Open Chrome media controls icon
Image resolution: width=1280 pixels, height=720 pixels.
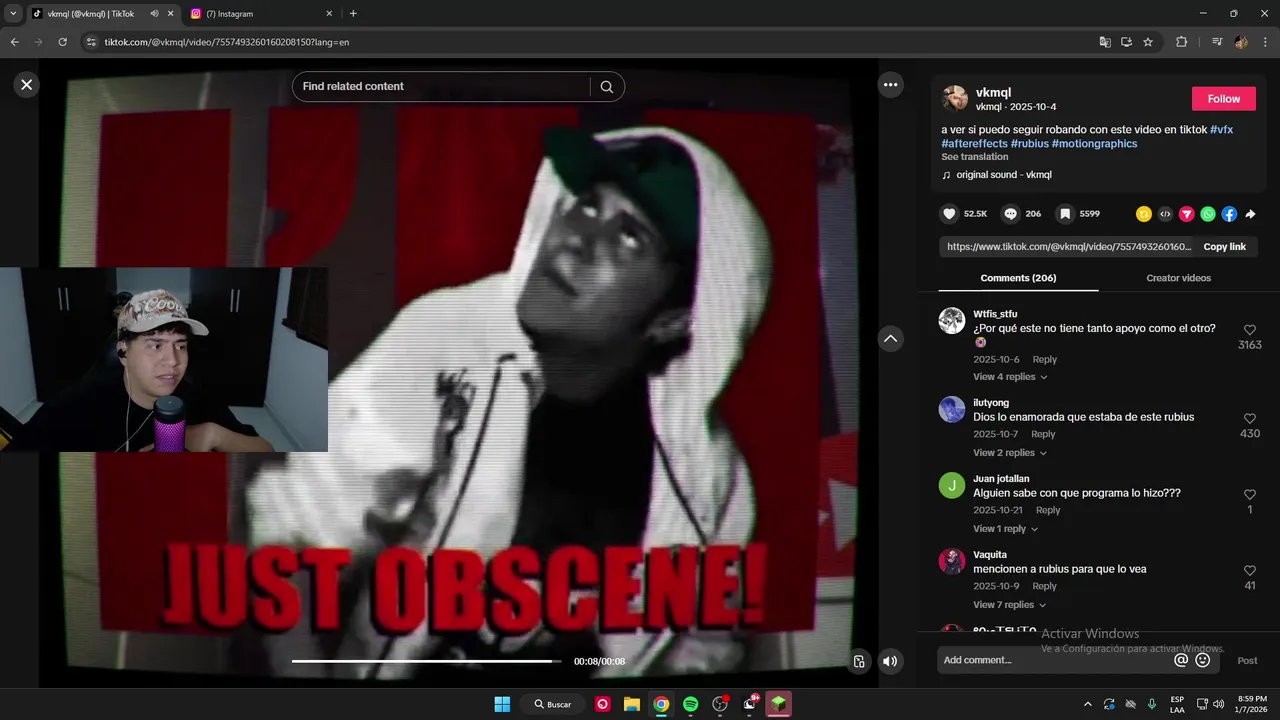click(1217, 42)
